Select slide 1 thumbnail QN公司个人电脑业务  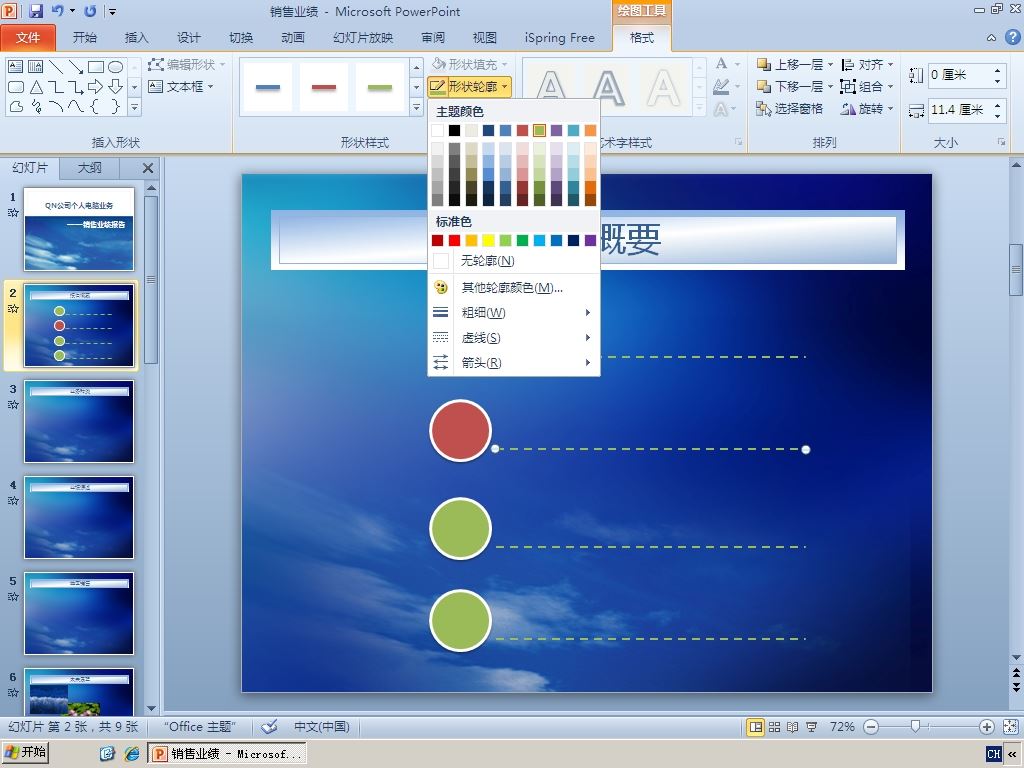coord(79,229)
